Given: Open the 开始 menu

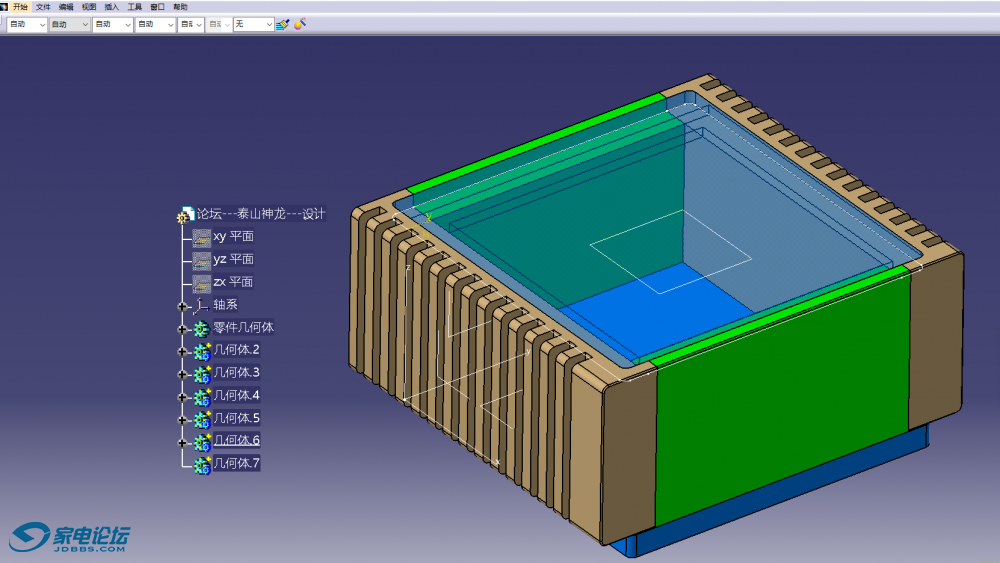Looking at the screenshot, I should point(20,7).
